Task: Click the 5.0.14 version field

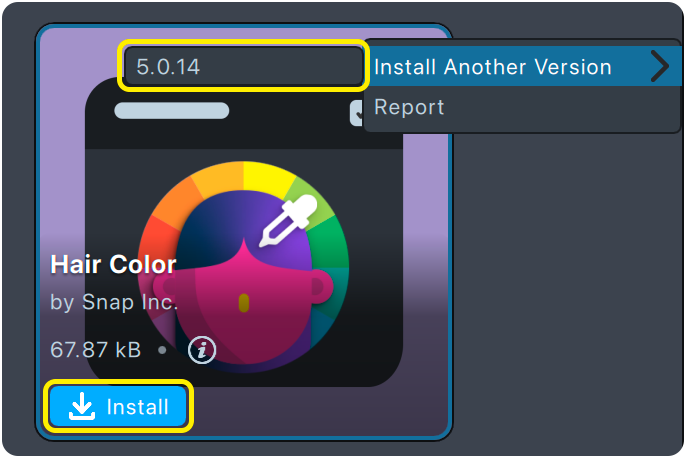Action: coord(244,66)
